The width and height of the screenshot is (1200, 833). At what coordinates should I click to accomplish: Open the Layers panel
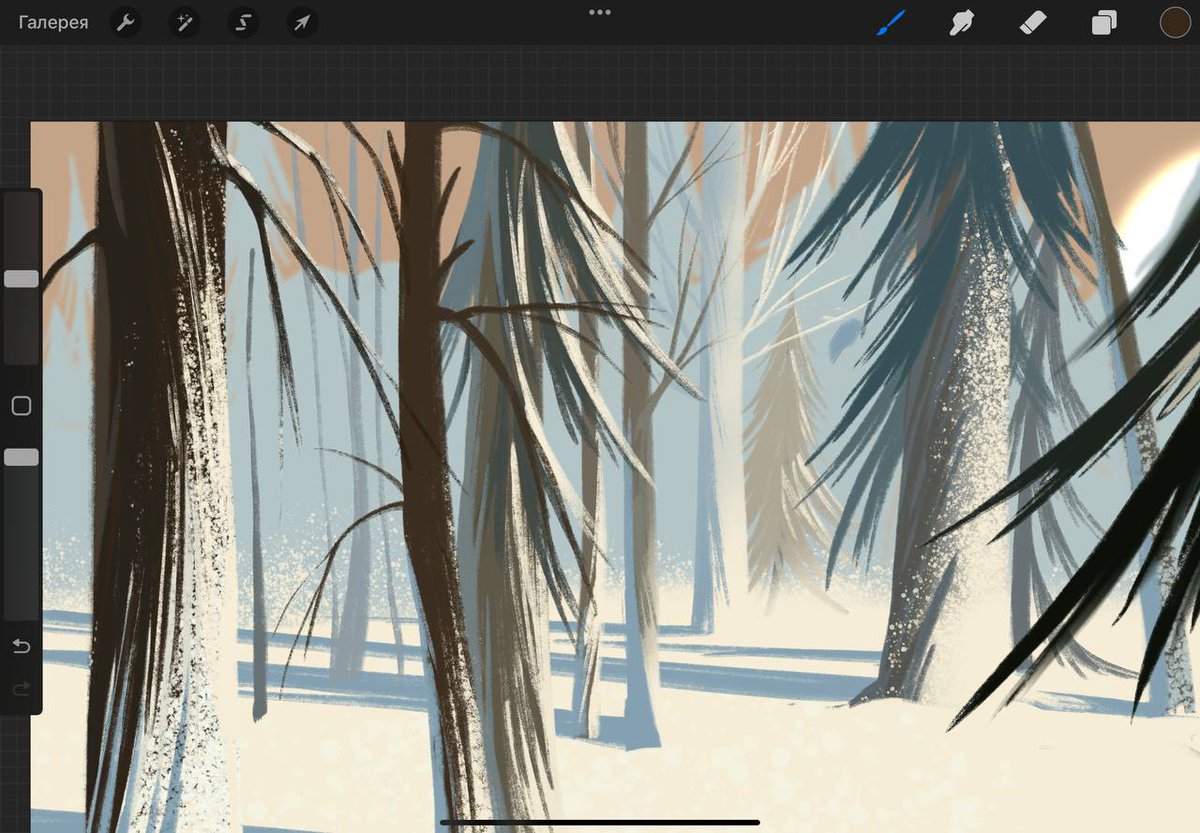pyautogui.click(x=1104, y=22)
